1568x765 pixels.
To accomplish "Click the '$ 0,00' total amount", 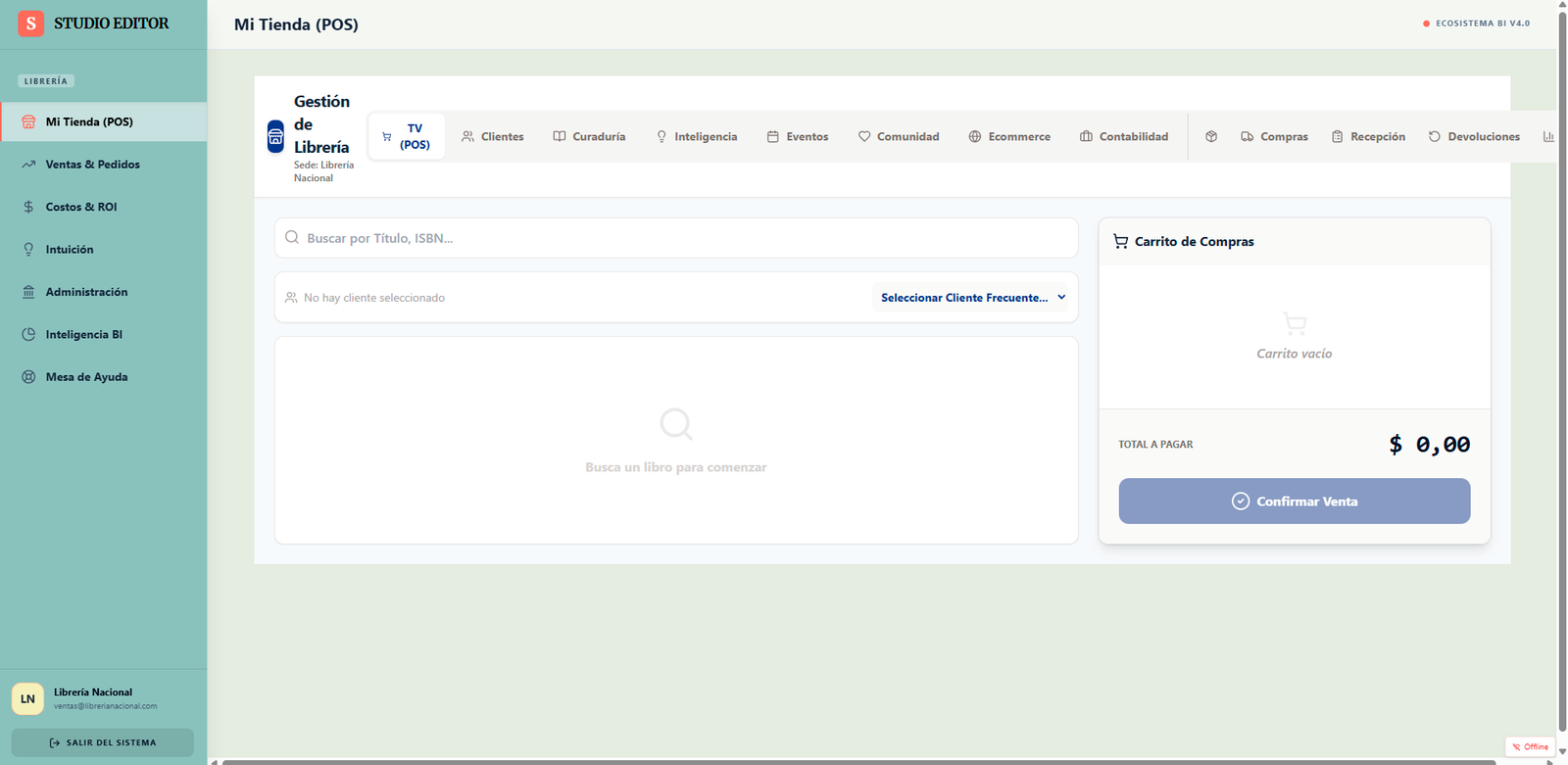I will point(1429,445).
